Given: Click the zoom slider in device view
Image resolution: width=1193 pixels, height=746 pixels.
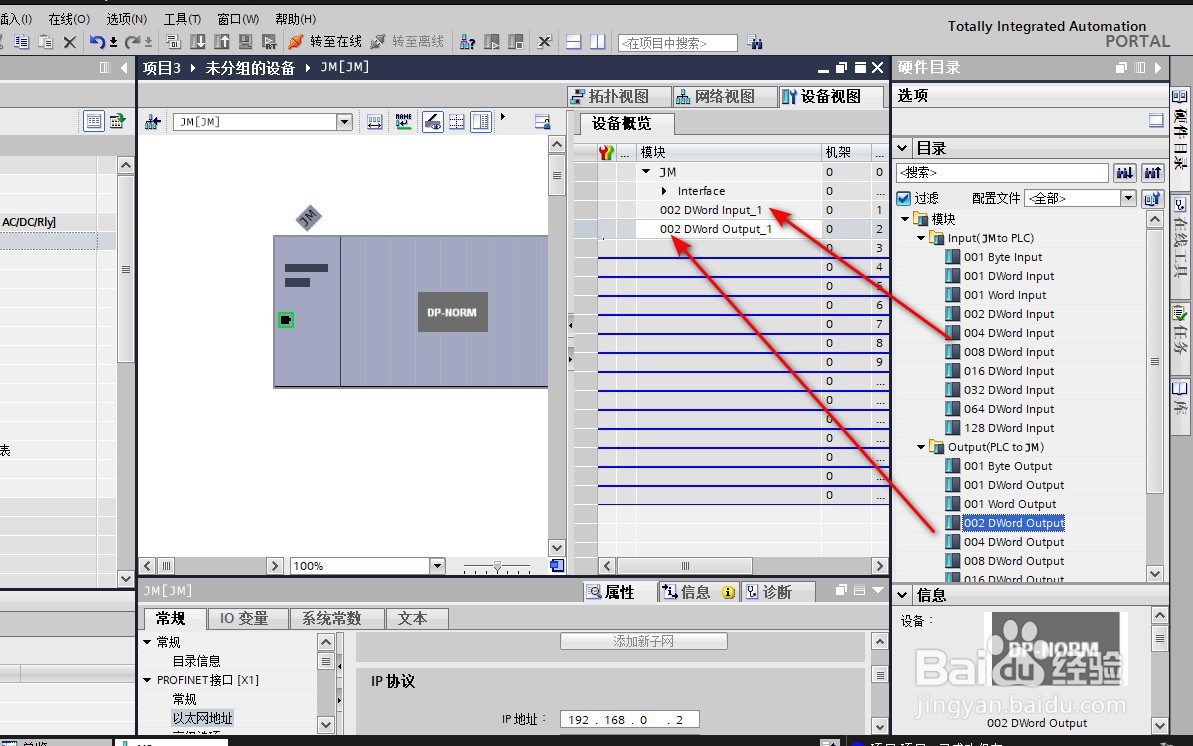Looking at the screenshot, I should 497,566.
